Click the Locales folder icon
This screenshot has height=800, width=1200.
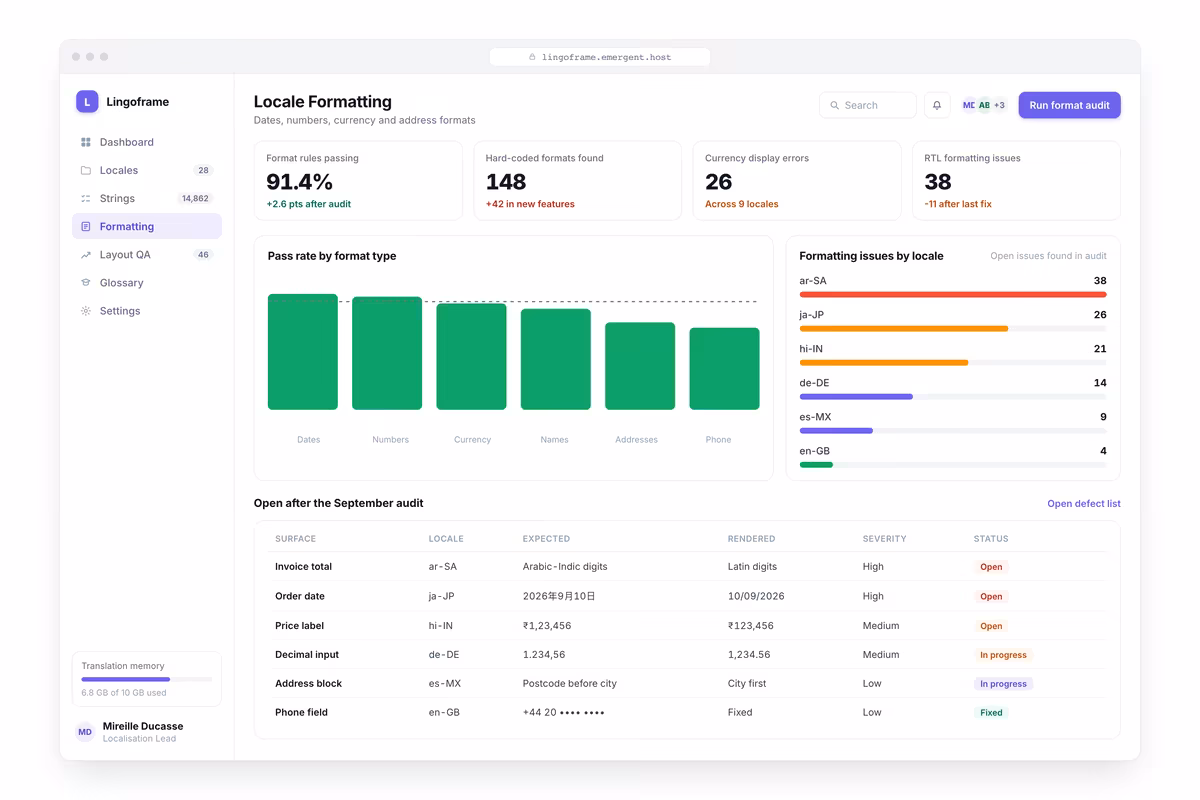pyautogui.click(x=86, y=170)
